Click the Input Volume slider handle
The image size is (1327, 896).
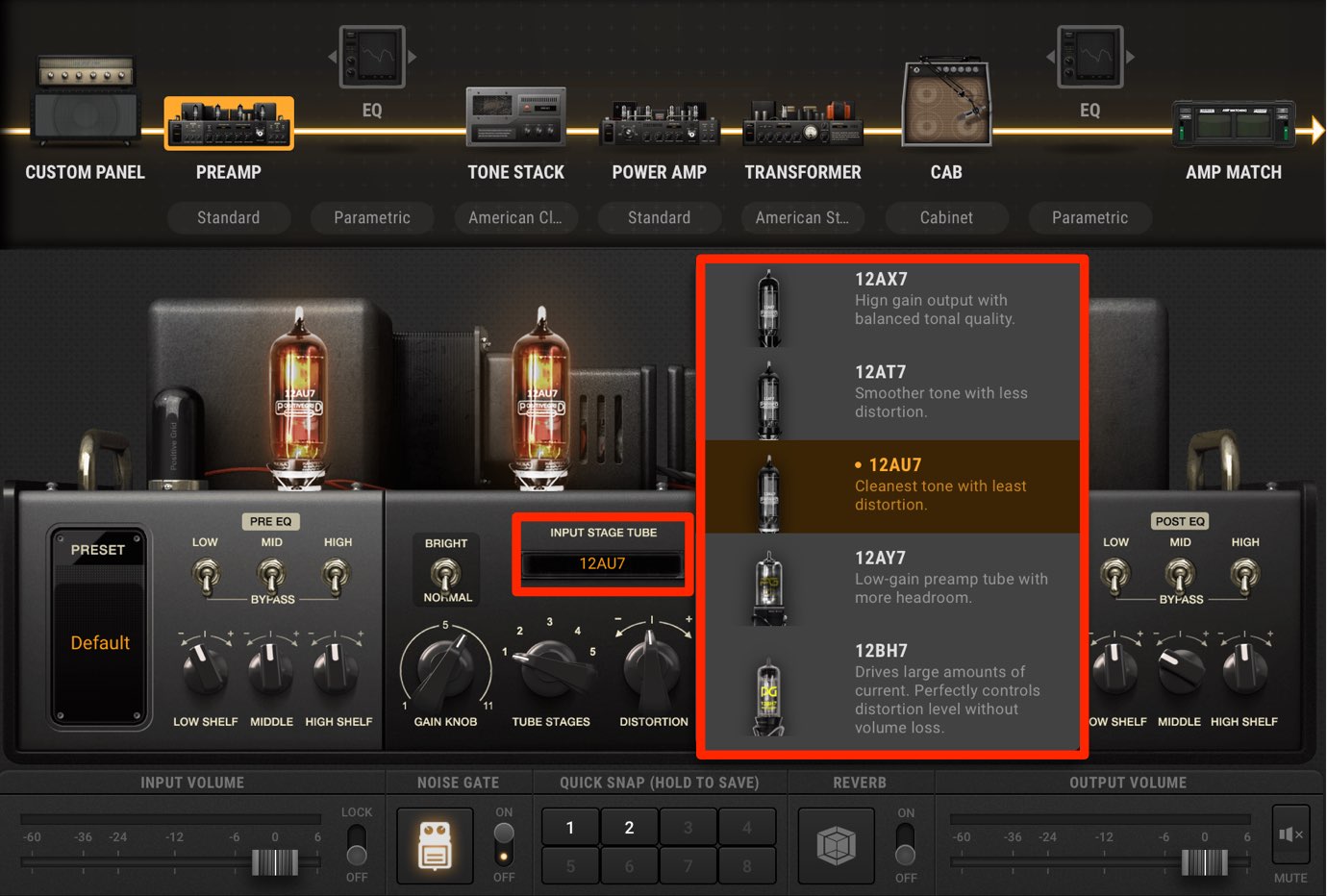pos(275,862)
